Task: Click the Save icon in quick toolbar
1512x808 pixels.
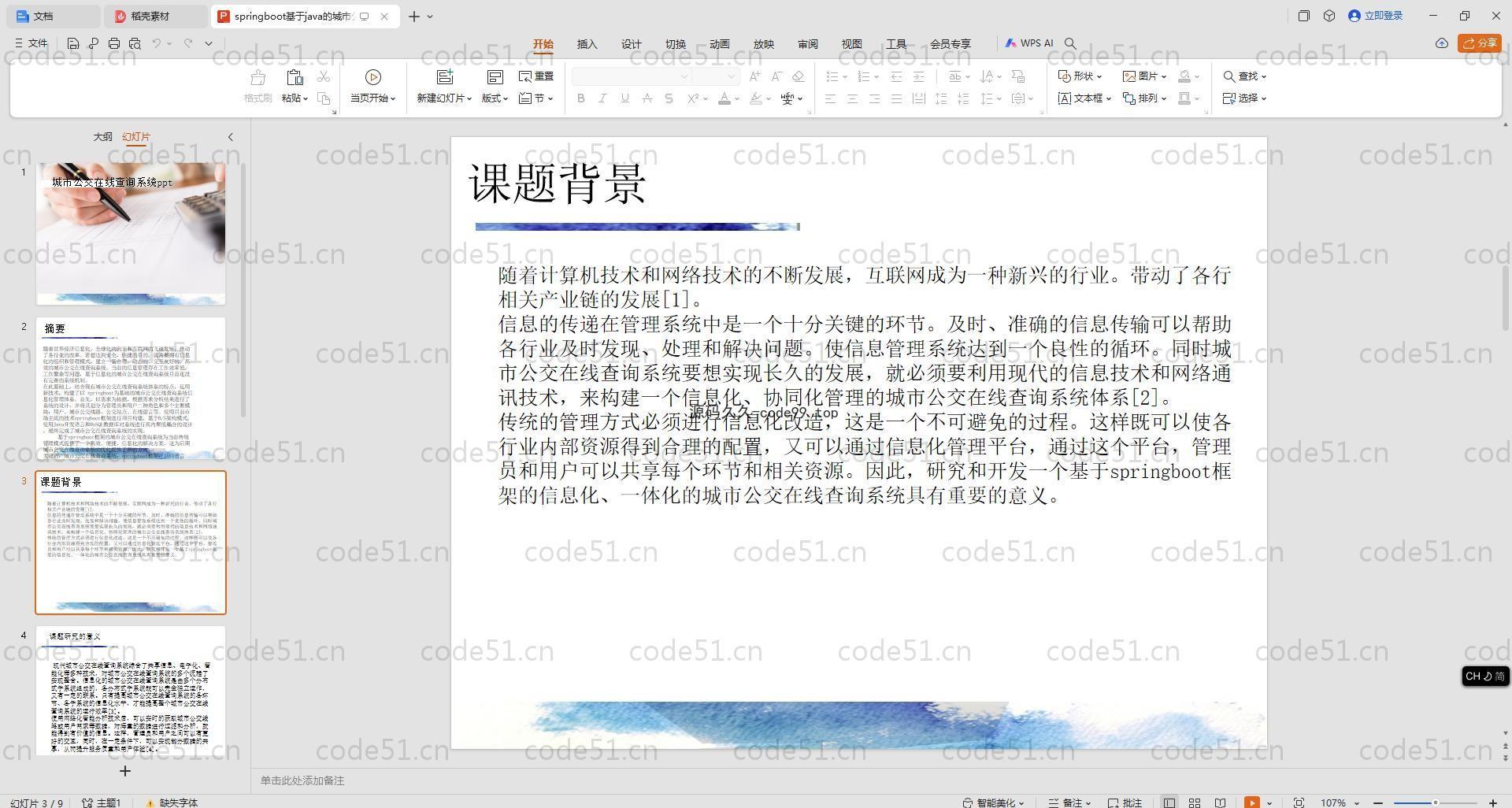Action: pos(73,43)
